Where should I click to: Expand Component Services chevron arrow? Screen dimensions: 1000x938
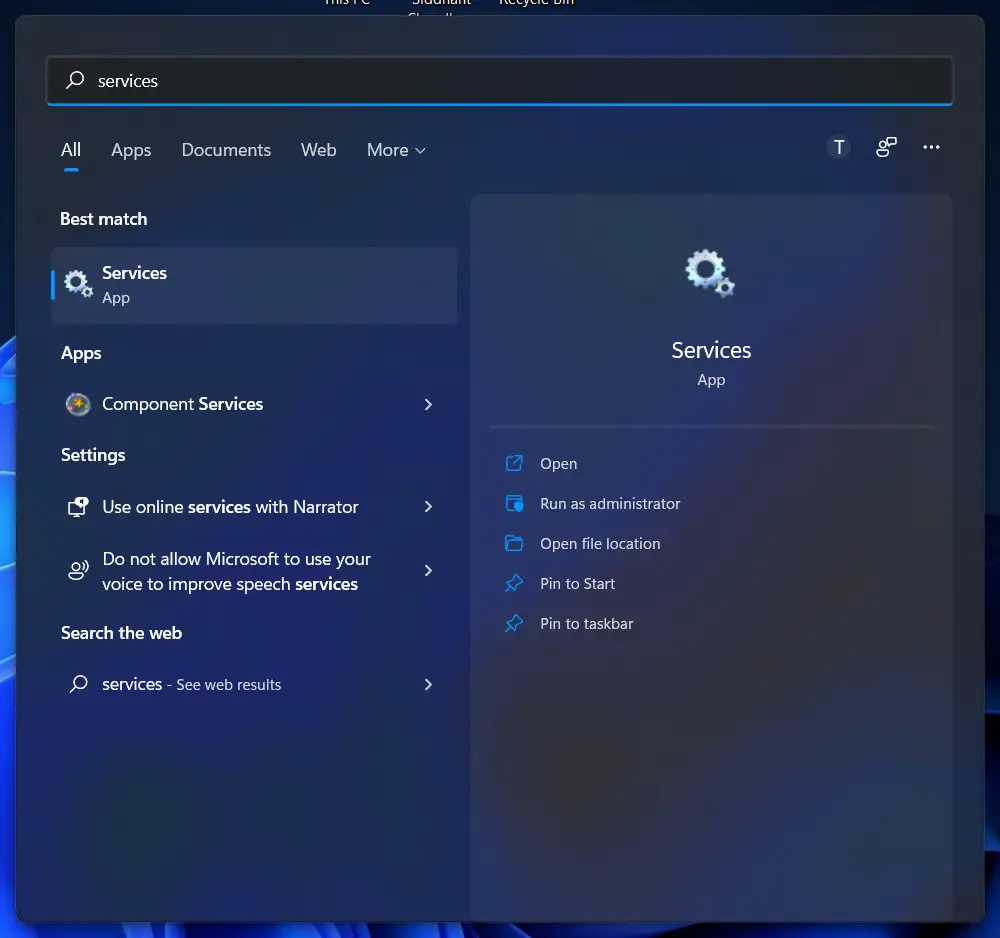point(428,404)
